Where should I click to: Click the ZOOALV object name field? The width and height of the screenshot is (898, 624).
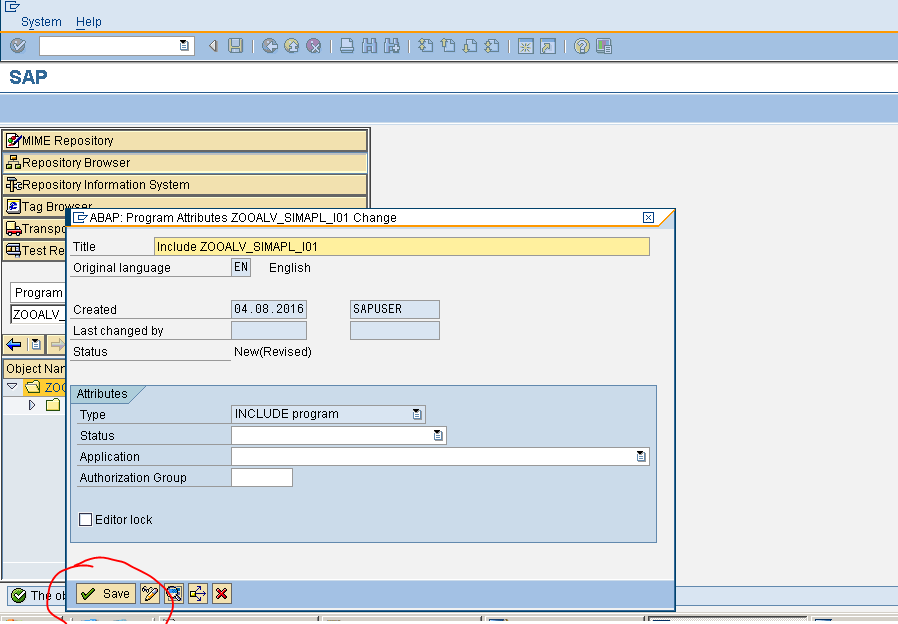38,314
